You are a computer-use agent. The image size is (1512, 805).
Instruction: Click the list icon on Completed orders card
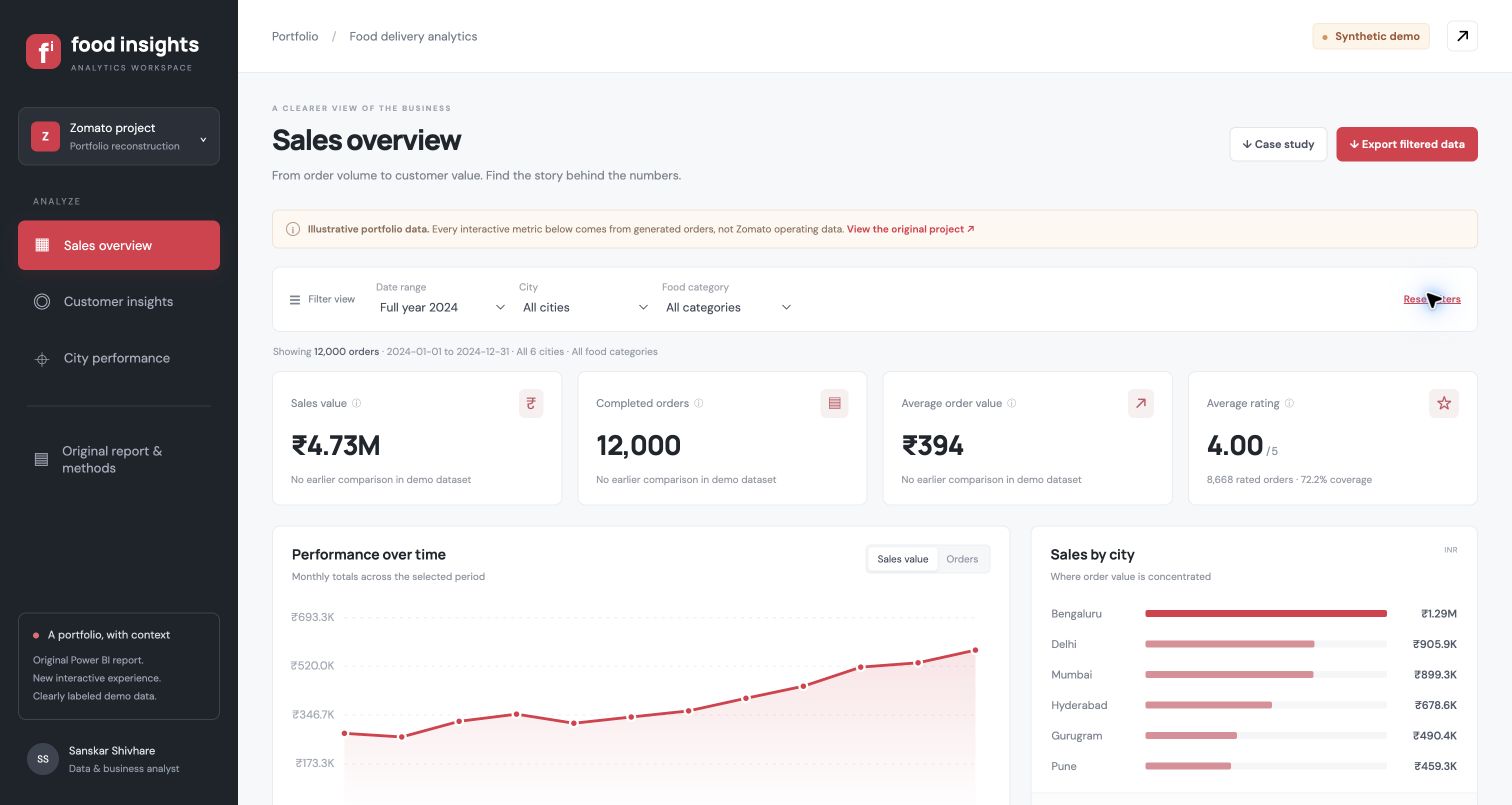[834, 403]
